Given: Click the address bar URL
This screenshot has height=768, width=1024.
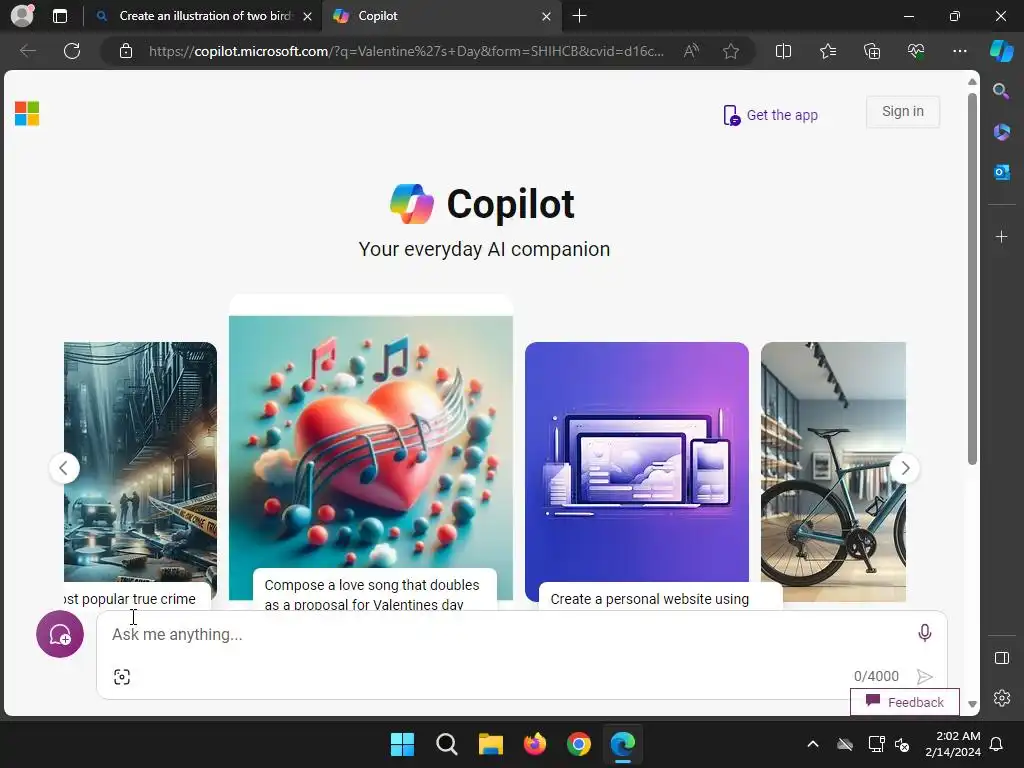Looking at the screenshot, I should (406, 51).
